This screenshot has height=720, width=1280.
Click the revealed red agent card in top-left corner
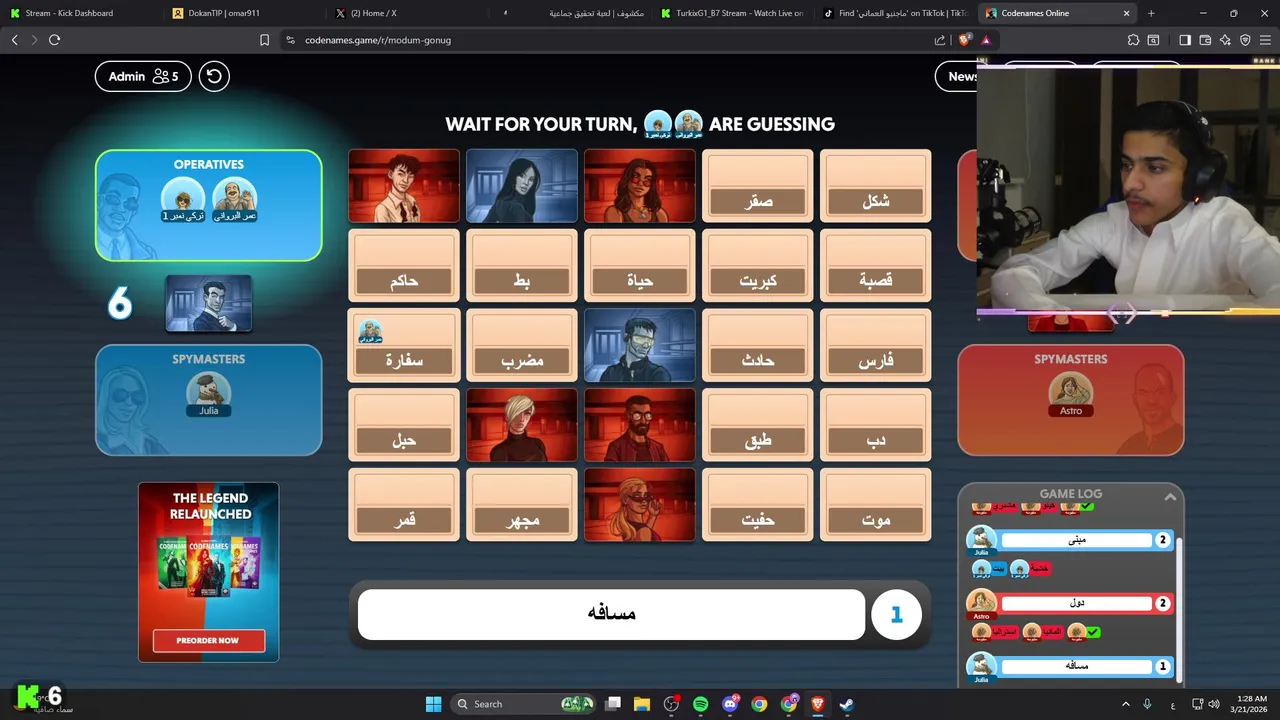(404, 186)
